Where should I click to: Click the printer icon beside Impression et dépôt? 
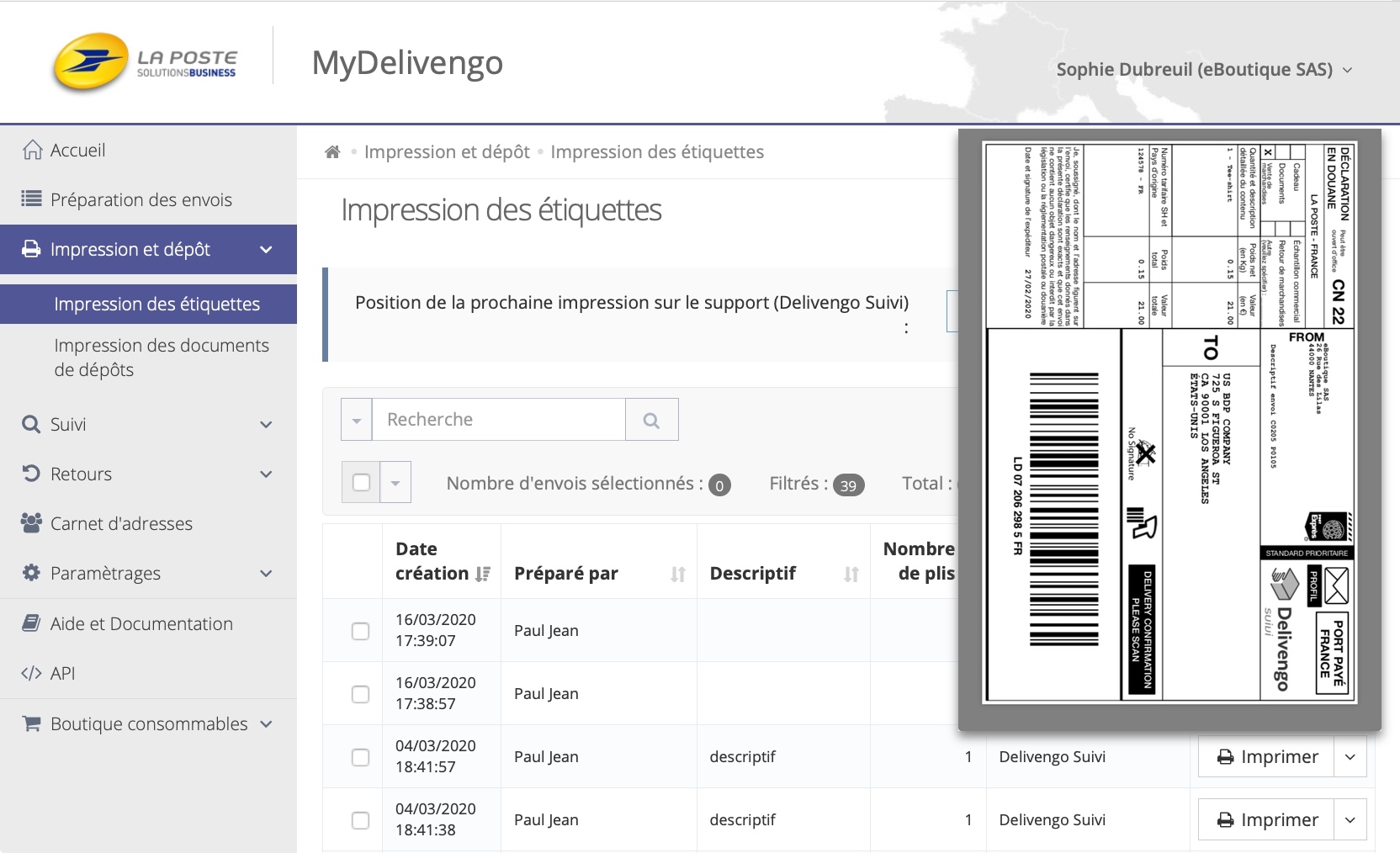tap(31, 249)
